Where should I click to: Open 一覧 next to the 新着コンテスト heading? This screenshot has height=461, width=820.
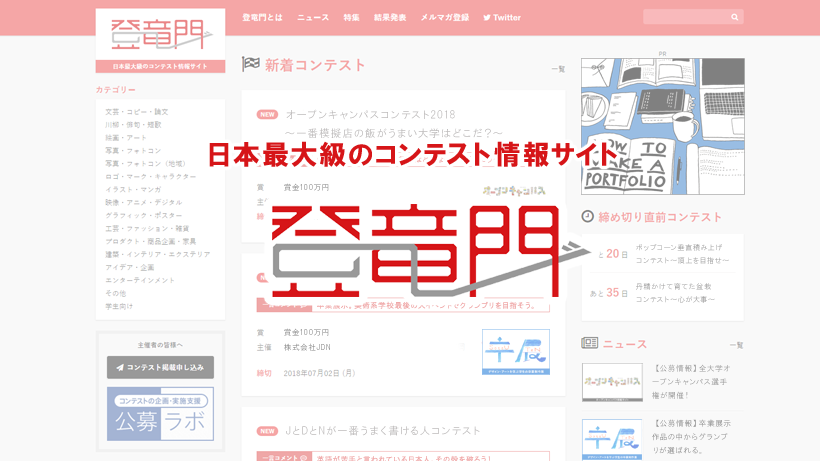558,69
